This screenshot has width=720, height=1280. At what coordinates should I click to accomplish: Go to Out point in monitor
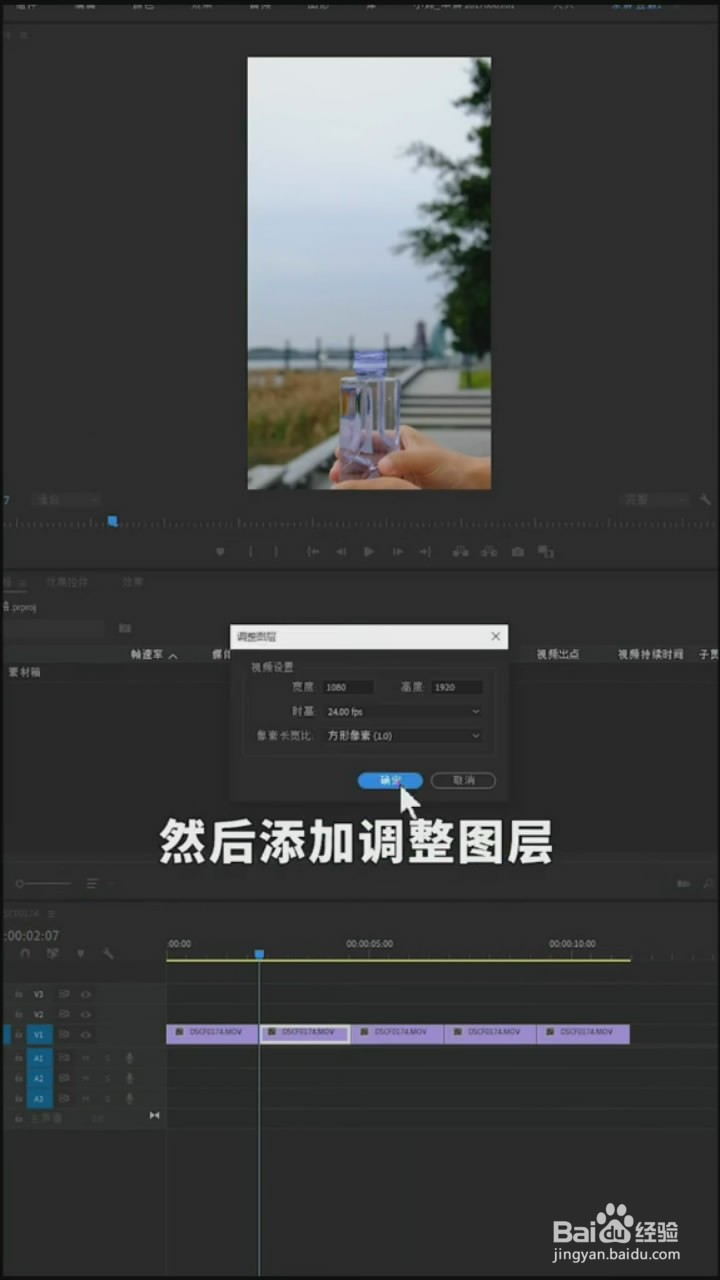[425, 551]
